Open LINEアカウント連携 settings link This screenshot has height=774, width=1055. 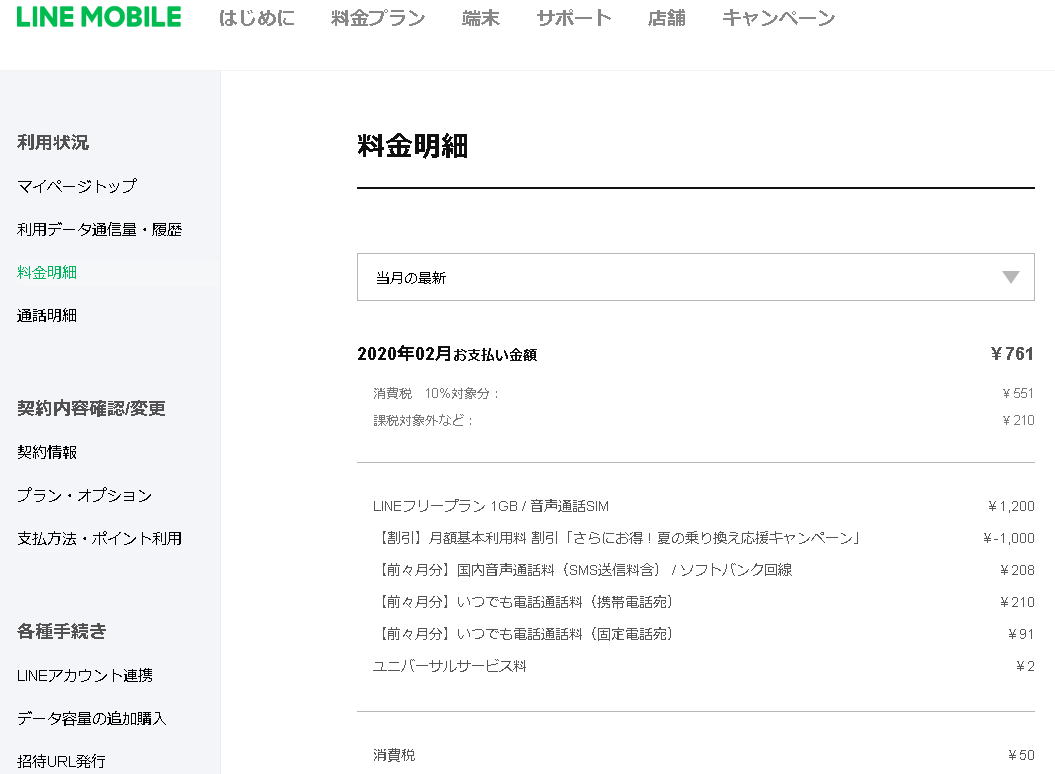coord(85,675)
